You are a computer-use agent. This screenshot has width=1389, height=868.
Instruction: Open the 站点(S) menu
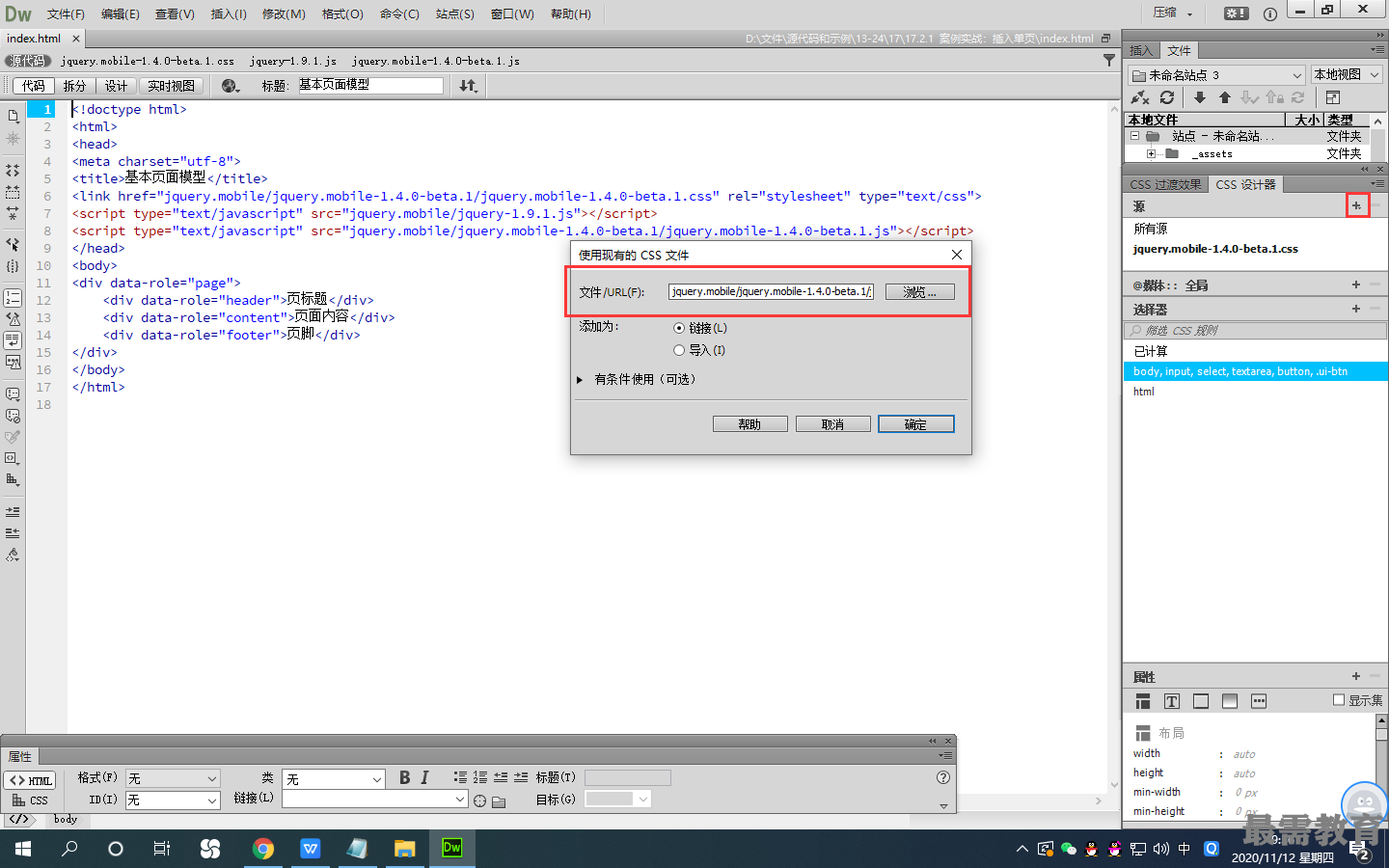454,14
